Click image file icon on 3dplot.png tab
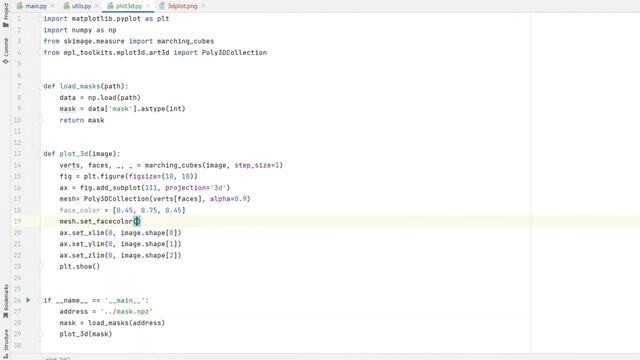This screenshot has height=360, width=640. 162,6
